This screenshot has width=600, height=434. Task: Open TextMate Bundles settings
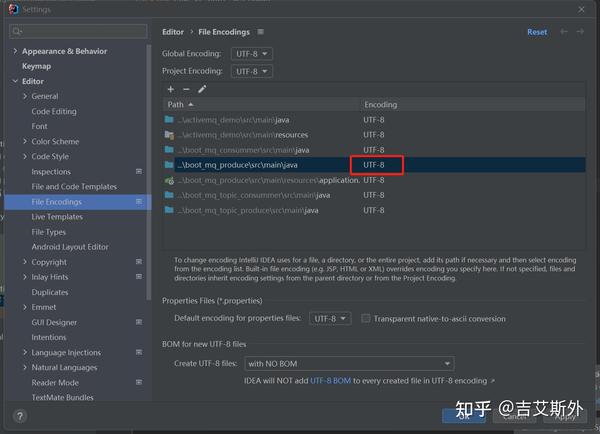[62, 397]
